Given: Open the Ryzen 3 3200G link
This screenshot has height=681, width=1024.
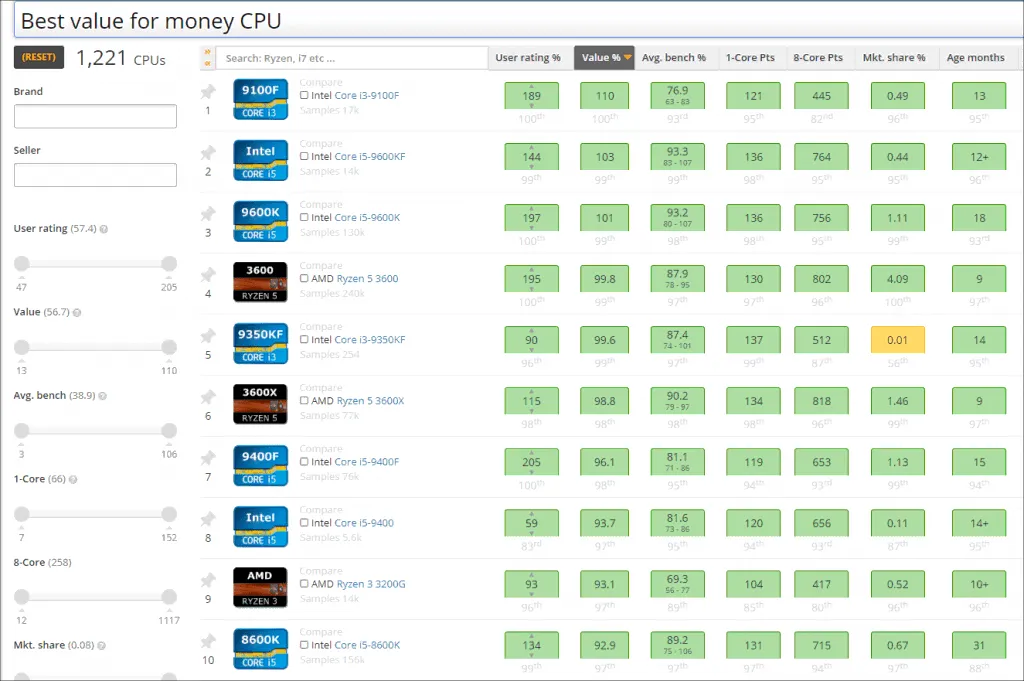Looking at the screenshot, I should [x=371, y=584].
